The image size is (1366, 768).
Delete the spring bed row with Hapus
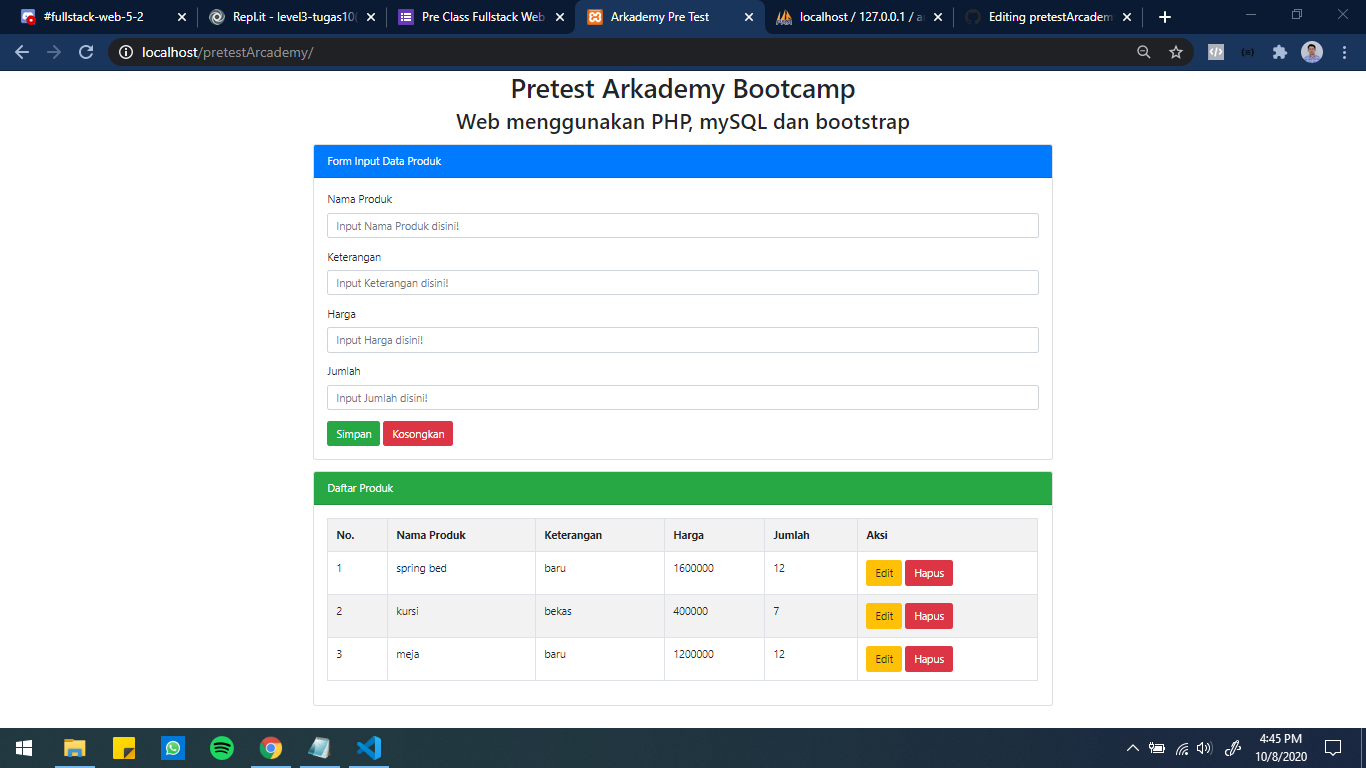[929, 573]
